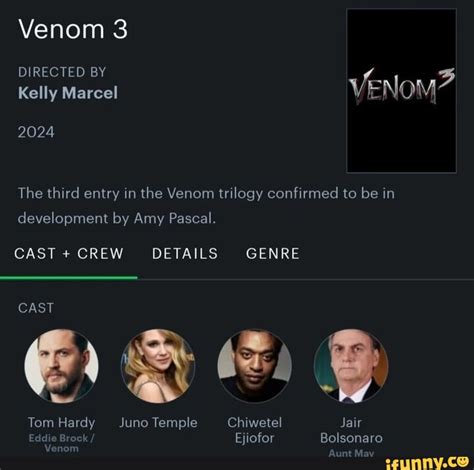Open the Venom 3 poster image

[401, 91]
